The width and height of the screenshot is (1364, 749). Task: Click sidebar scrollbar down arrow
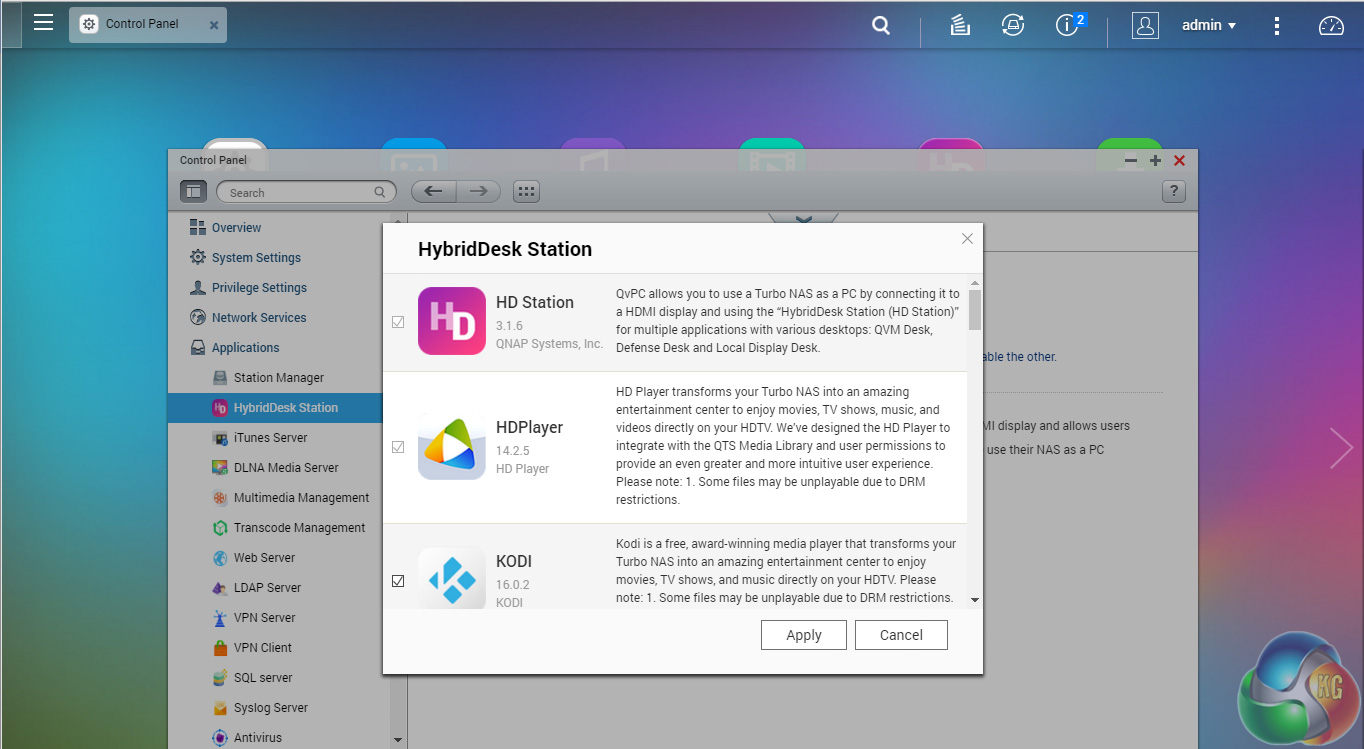tap(398, 740)
